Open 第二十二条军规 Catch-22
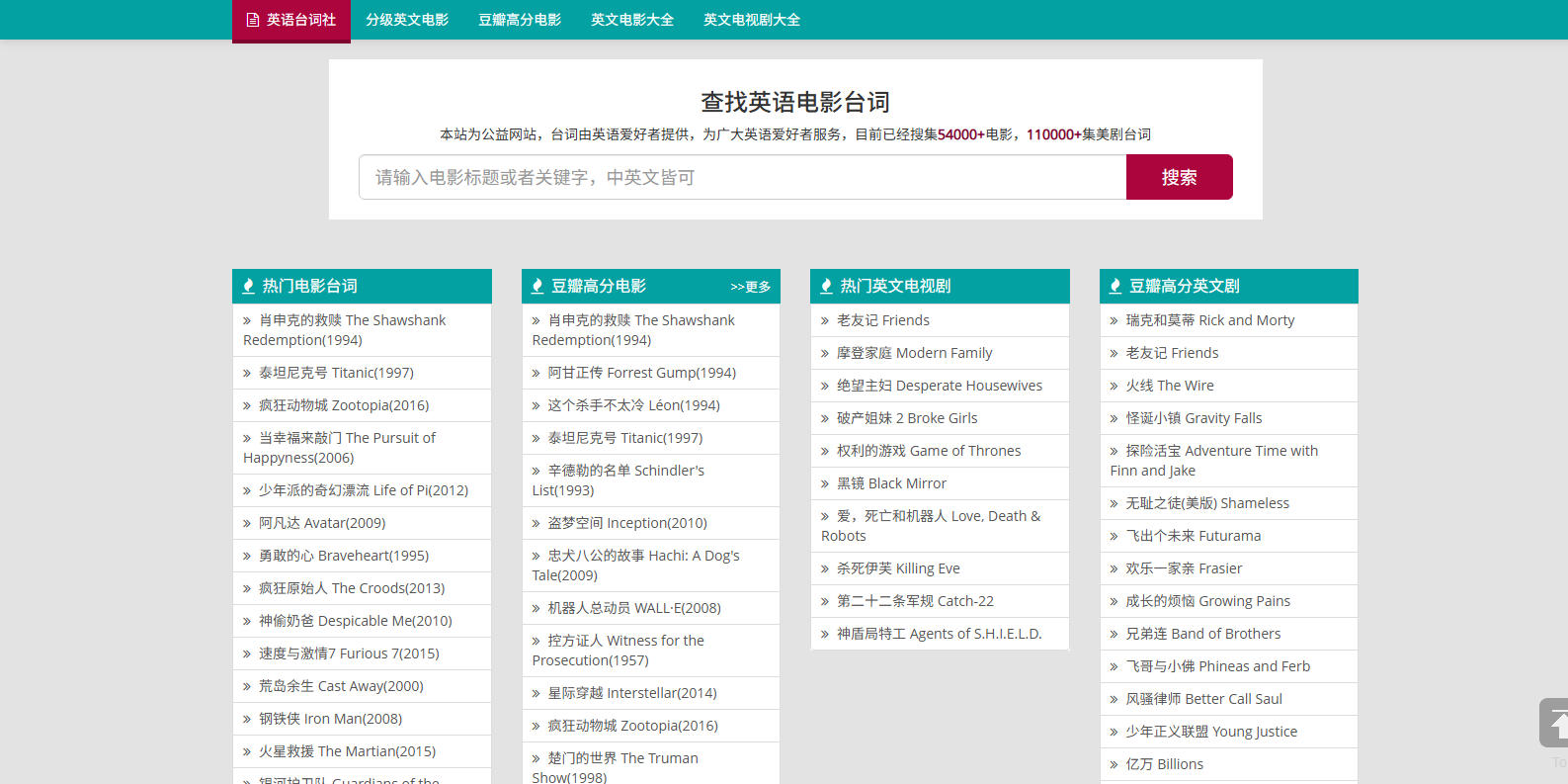This screenshot has height=784, width=1568. coord(915,601)
